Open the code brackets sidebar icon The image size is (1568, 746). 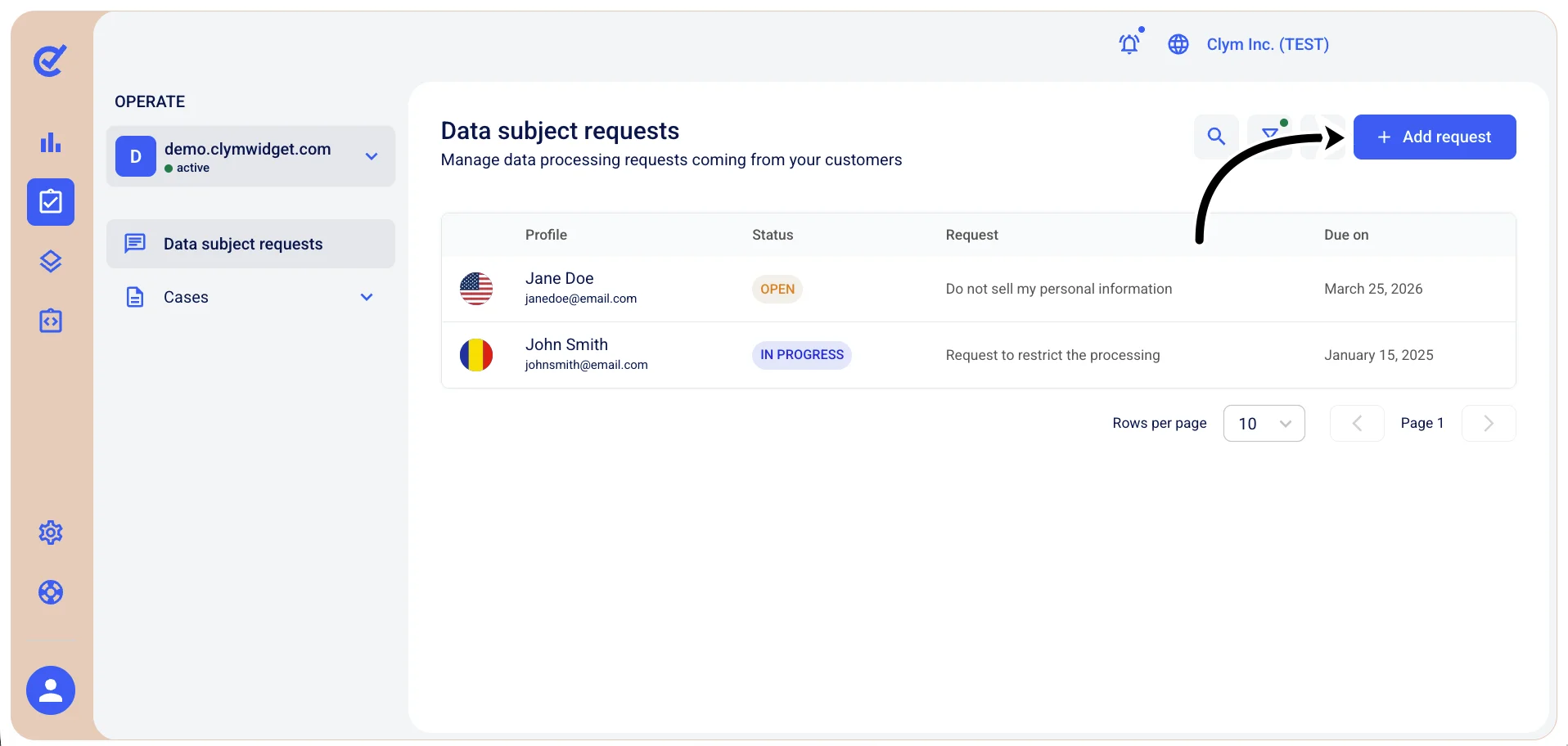51,321
